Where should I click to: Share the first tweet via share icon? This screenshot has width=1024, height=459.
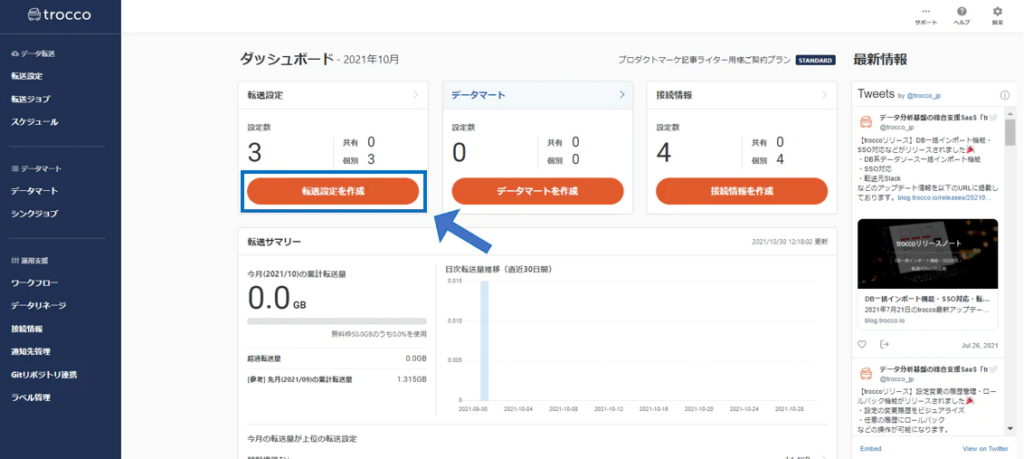pos(884,344)
